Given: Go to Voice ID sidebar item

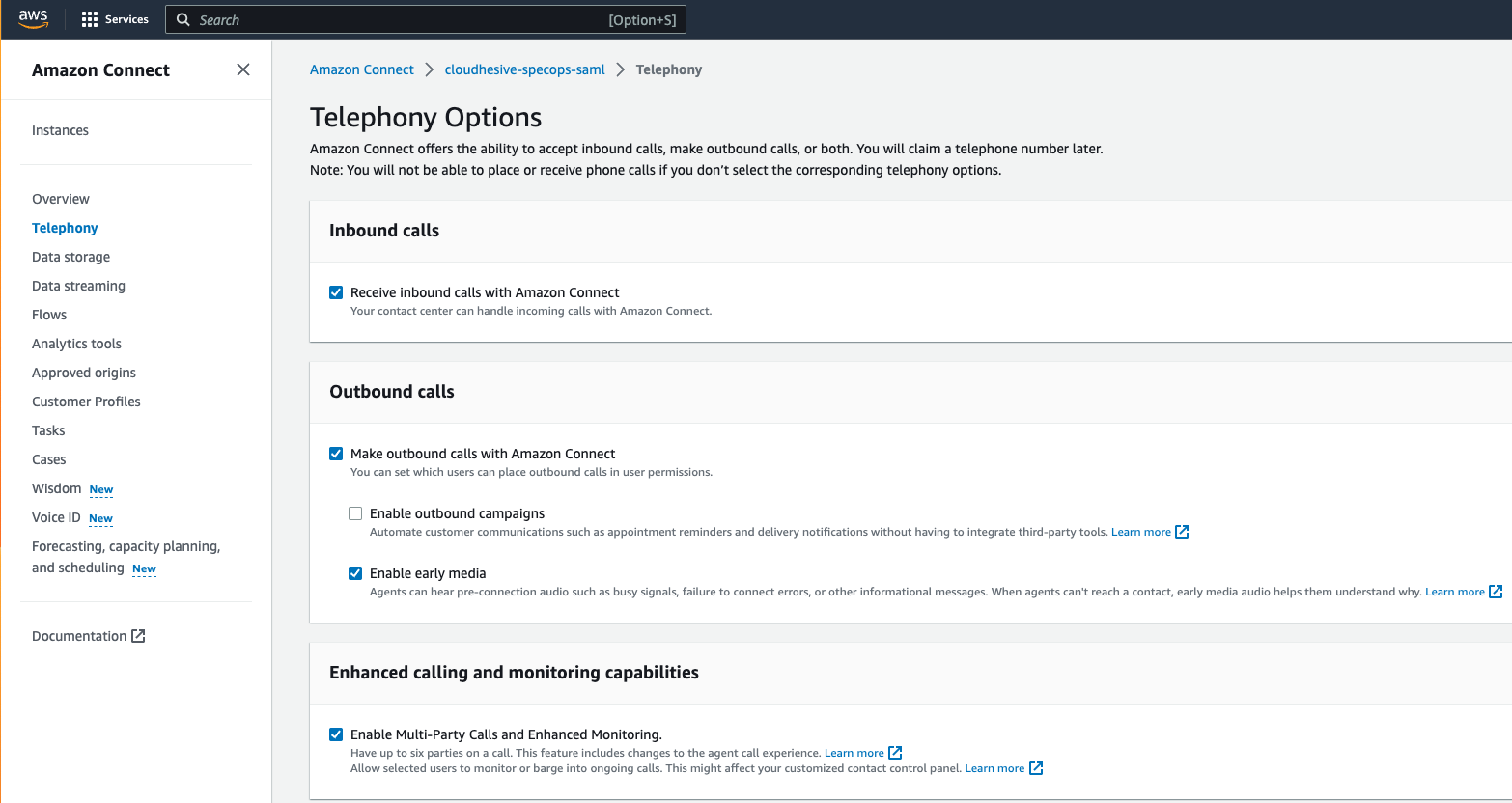Looking at the screenshot, I should tap(56, 517).
